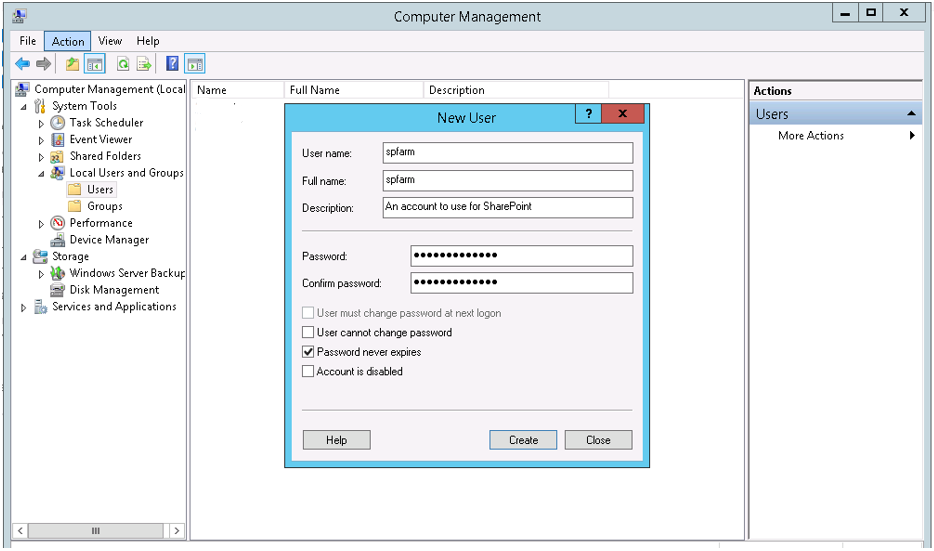Viewport: 934px width, 551px height.
Task: Click the Forward arrow toolbar icon
Action: pyautogui.click(x=43, y=64)
